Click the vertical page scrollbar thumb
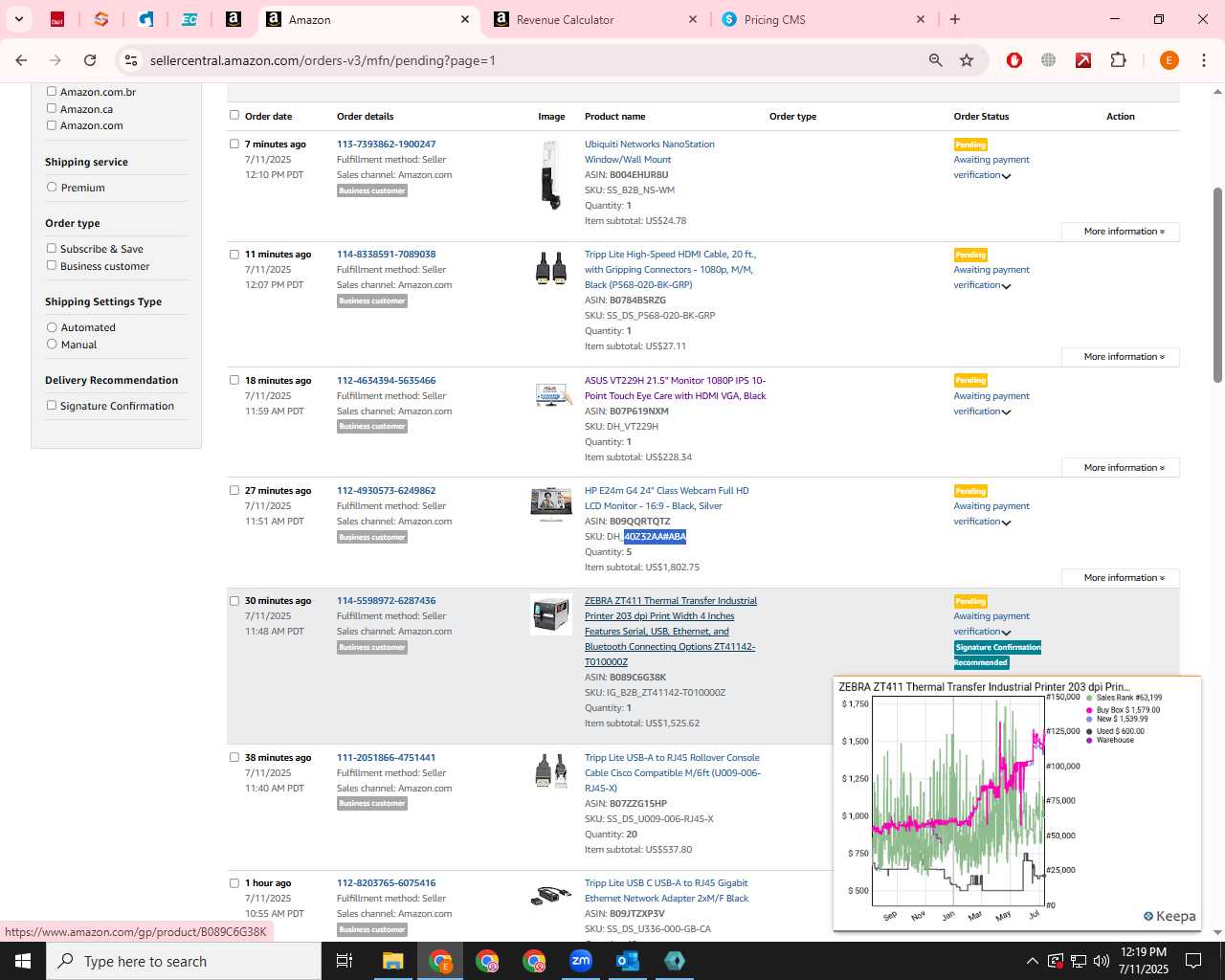Screen dimensions: 1225x980 [1217, 285]
